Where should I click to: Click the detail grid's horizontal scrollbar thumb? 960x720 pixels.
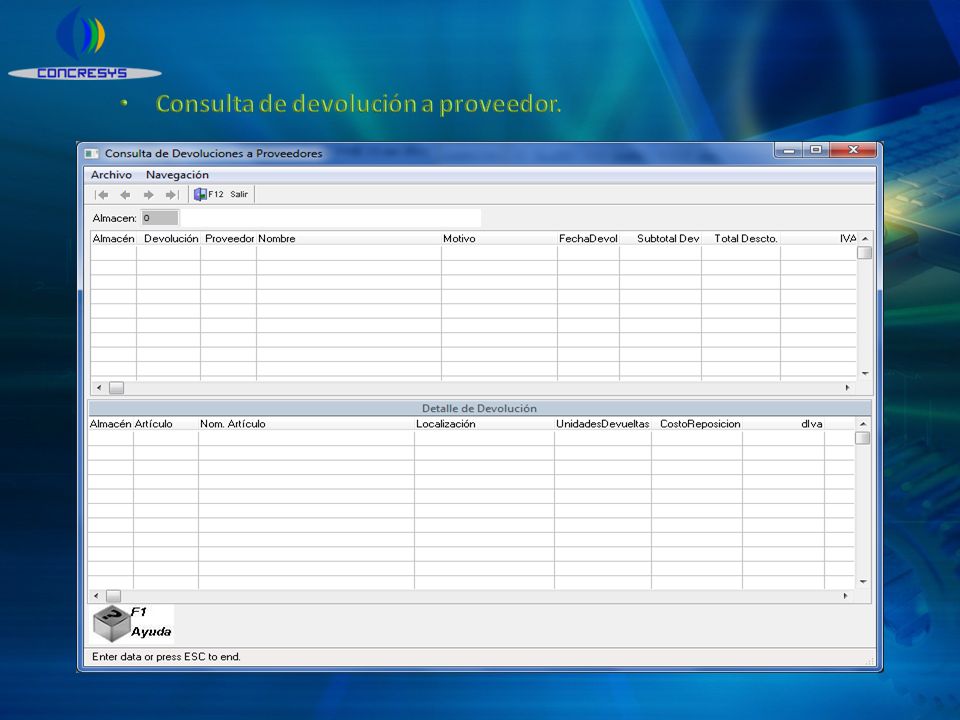pyautogui.click(x=113, y=596)
